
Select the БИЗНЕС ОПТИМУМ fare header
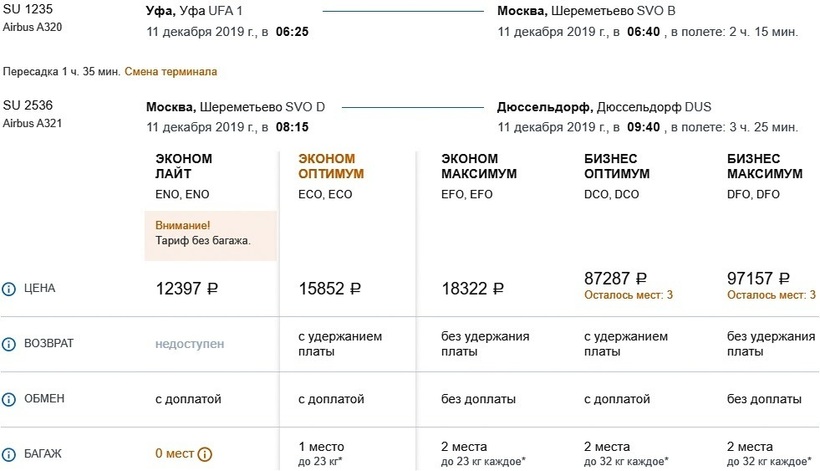click(x=616, y=166)
